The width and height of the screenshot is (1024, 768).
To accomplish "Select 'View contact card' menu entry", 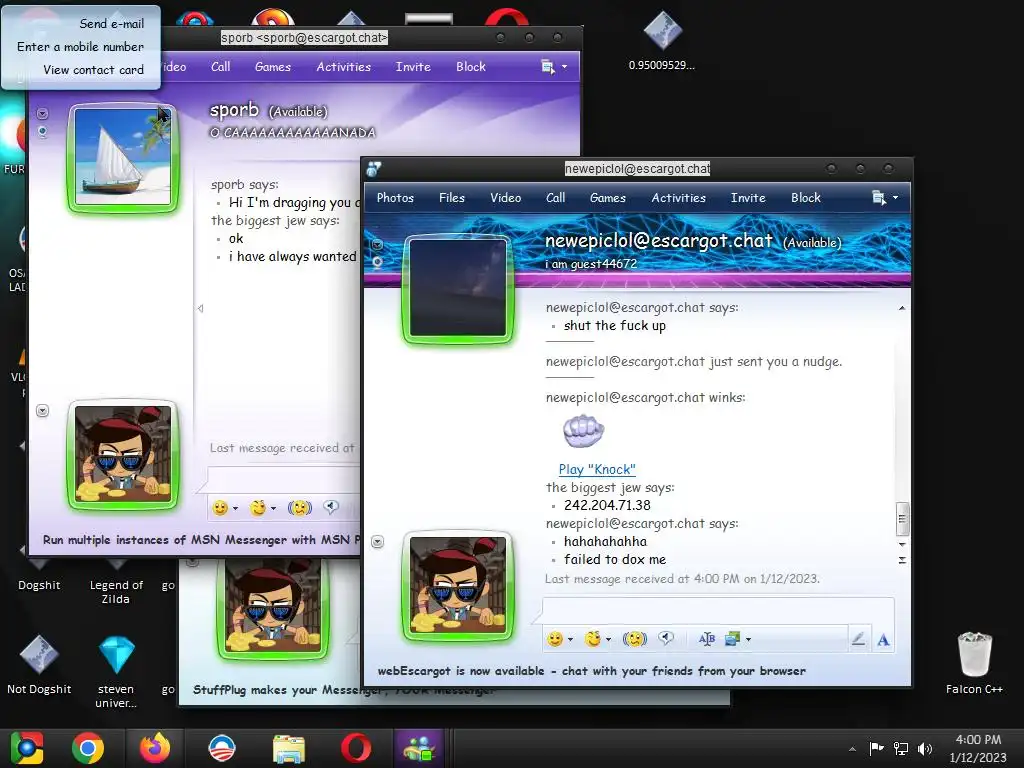I will [93, 70].
